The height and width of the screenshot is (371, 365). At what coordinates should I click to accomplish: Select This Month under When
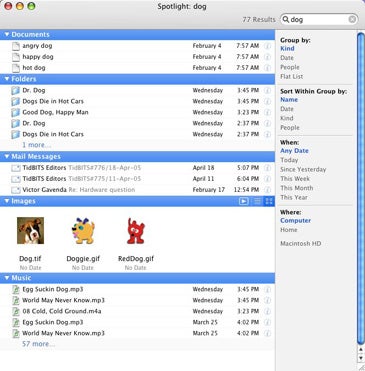coord(297,188)
